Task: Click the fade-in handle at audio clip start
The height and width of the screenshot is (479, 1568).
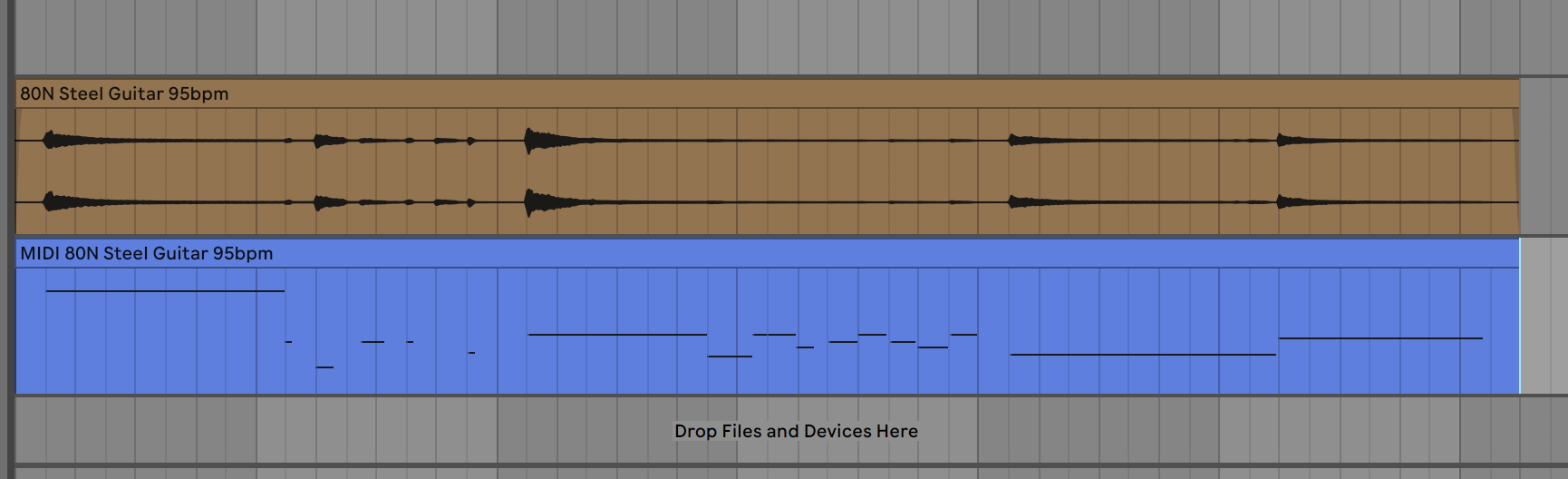Action: tap(18, 111)
